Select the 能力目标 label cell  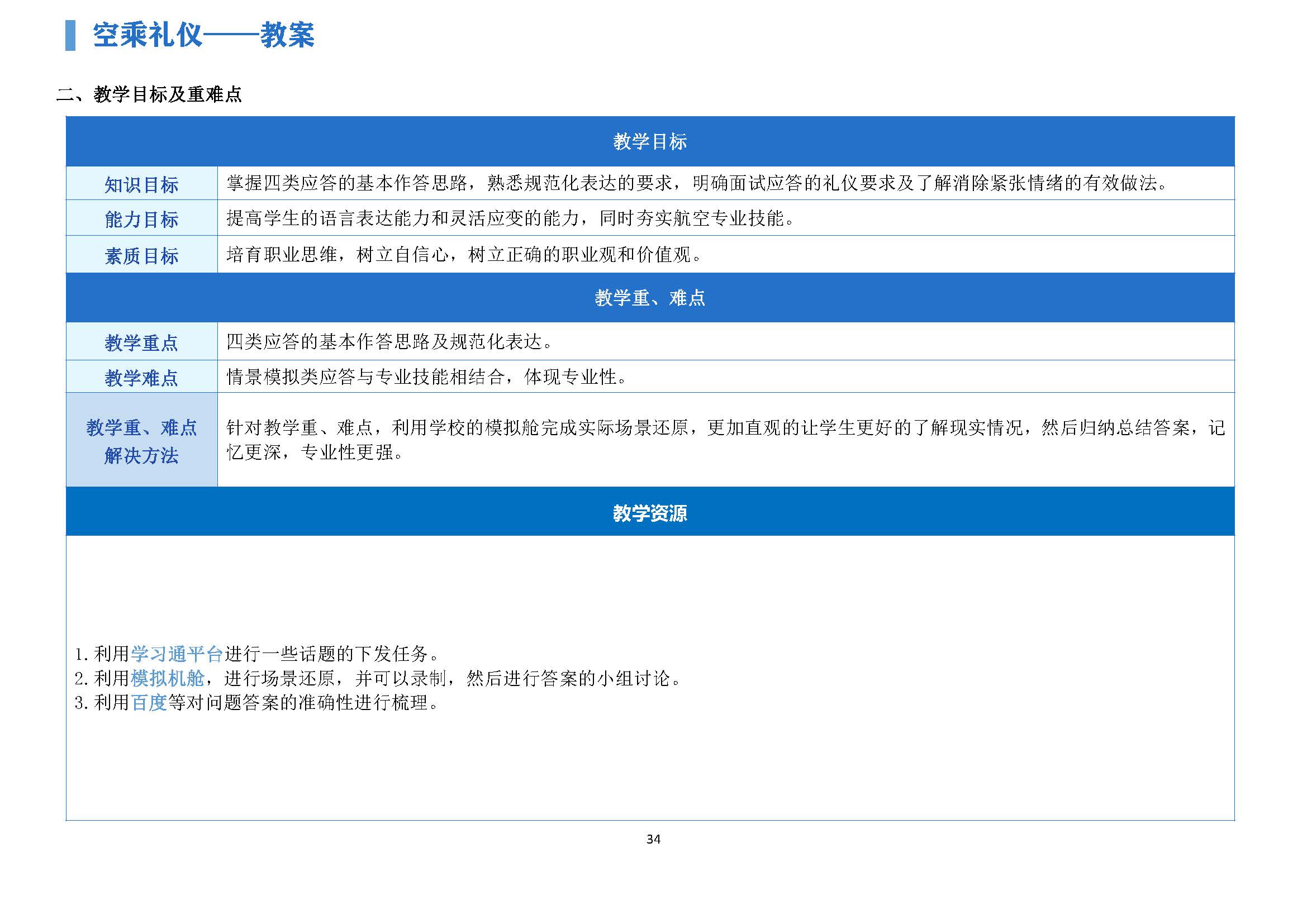[142, 218]
